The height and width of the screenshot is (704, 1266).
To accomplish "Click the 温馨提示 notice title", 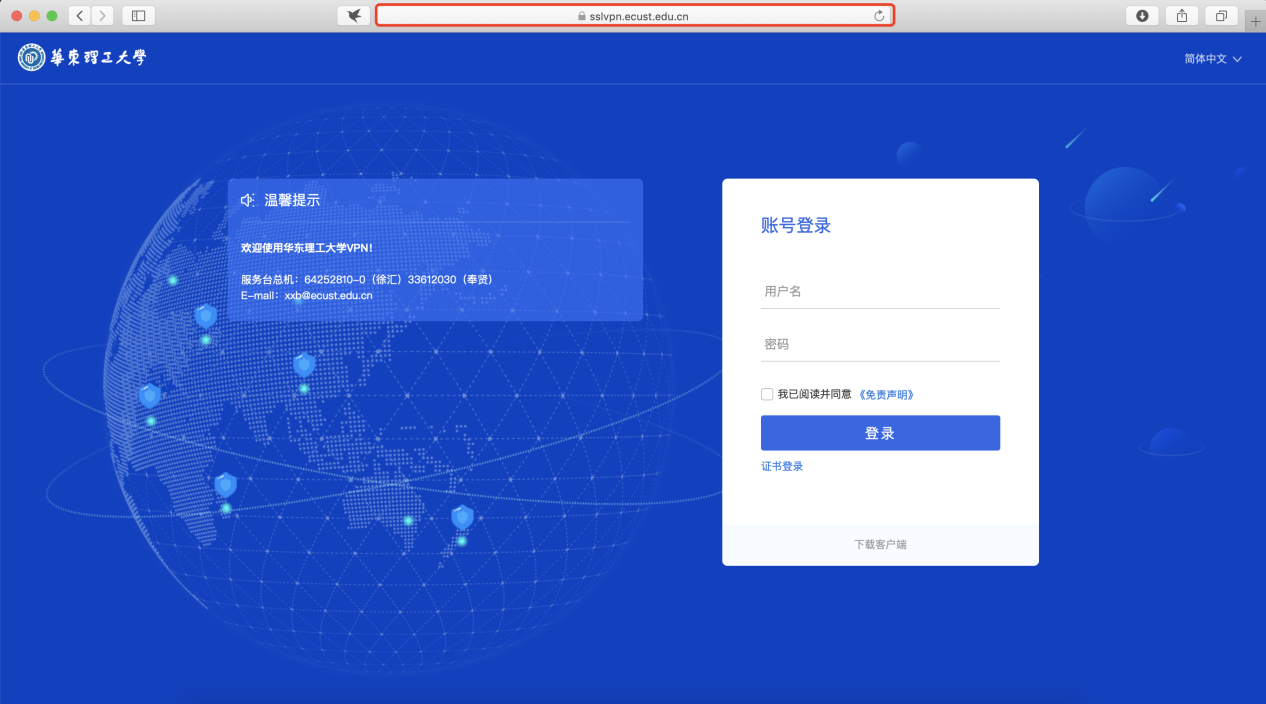I will point(292,200).
